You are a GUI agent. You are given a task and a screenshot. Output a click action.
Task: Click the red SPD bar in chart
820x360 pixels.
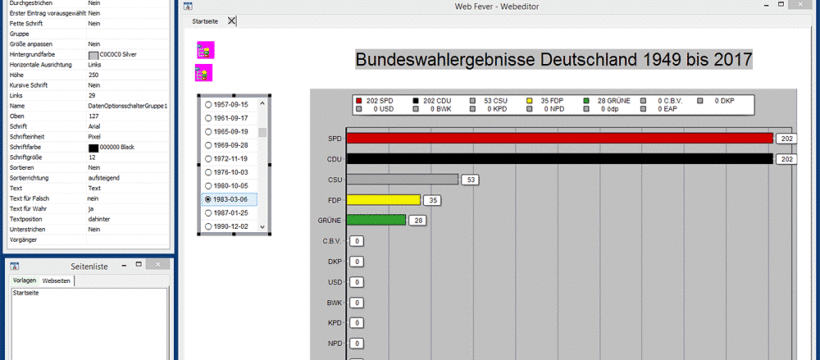(560, 138)
